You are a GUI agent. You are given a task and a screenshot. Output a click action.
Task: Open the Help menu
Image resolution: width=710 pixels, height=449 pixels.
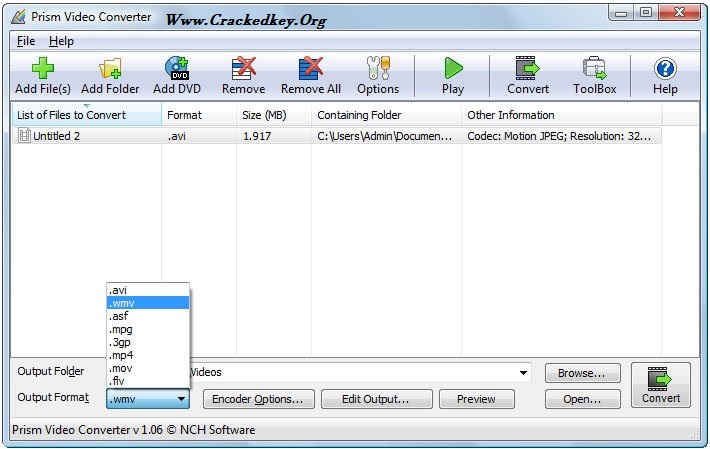tap(61, 41)
